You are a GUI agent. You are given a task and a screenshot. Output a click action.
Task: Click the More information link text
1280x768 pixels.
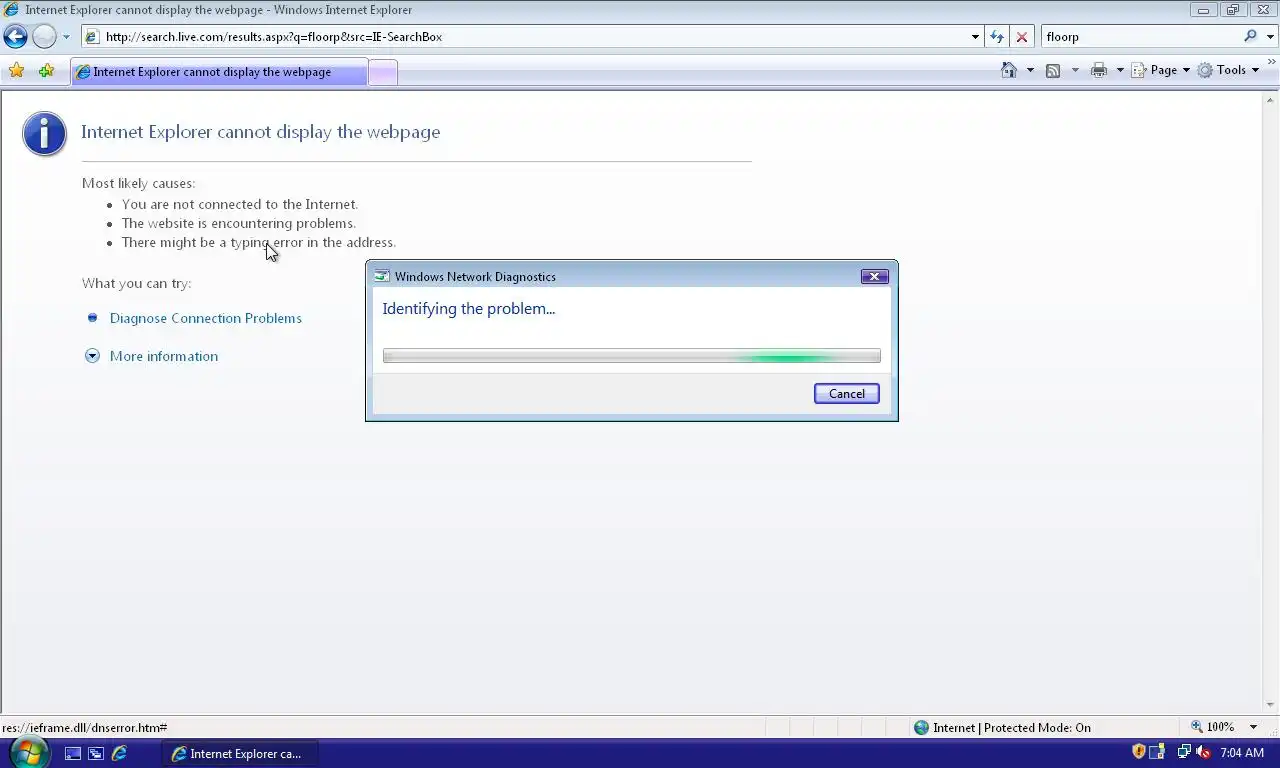click(x=164, y=356)
